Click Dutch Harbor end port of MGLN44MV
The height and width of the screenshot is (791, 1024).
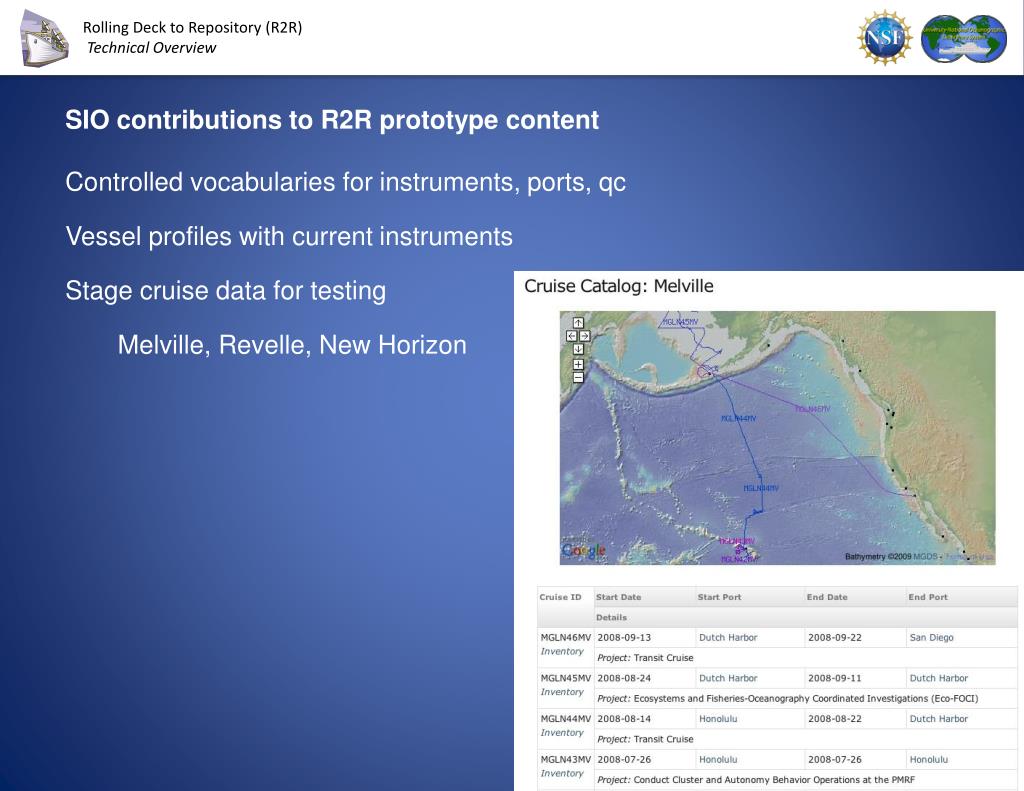click(x=938, y=718)
